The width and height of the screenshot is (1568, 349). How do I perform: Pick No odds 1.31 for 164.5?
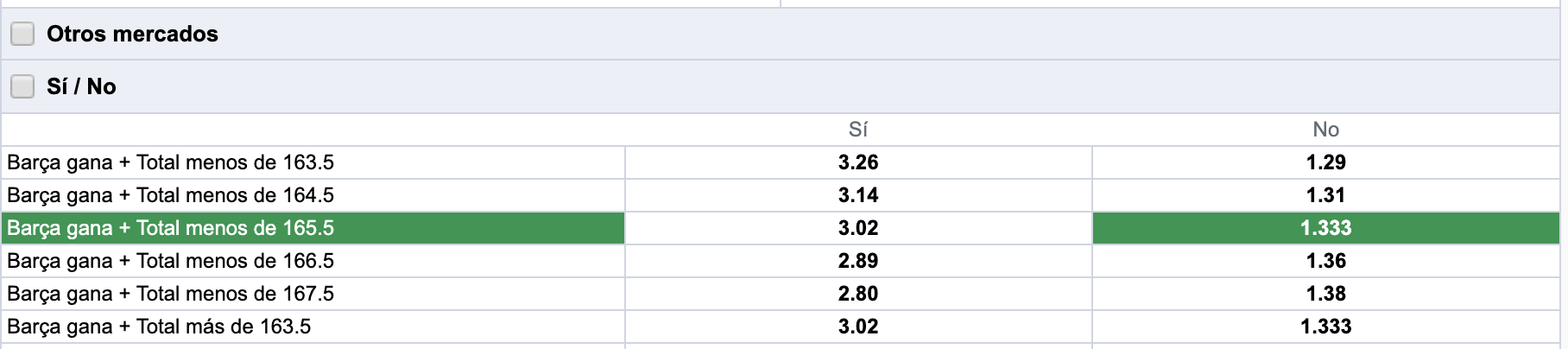[1326, 195]
